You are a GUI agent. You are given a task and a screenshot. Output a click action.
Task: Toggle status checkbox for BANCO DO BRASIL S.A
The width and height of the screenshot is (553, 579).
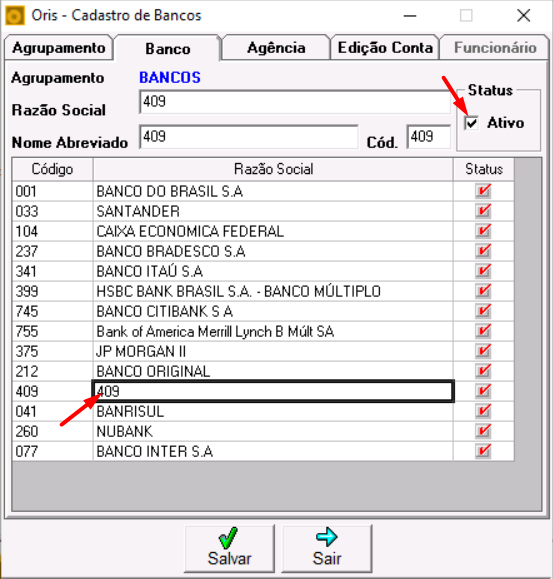coord(483,191)
